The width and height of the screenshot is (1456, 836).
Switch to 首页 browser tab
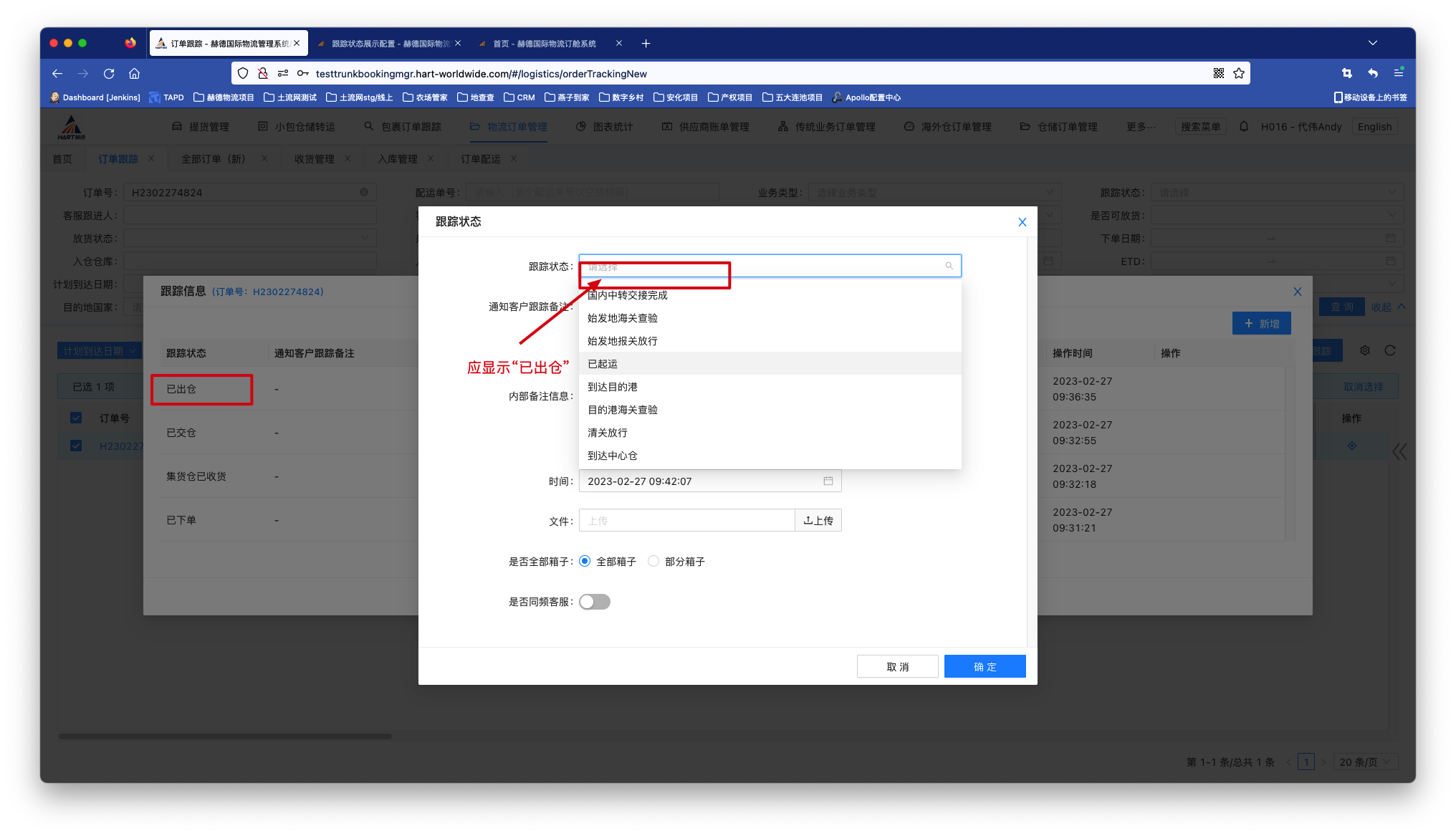[545, 44]
